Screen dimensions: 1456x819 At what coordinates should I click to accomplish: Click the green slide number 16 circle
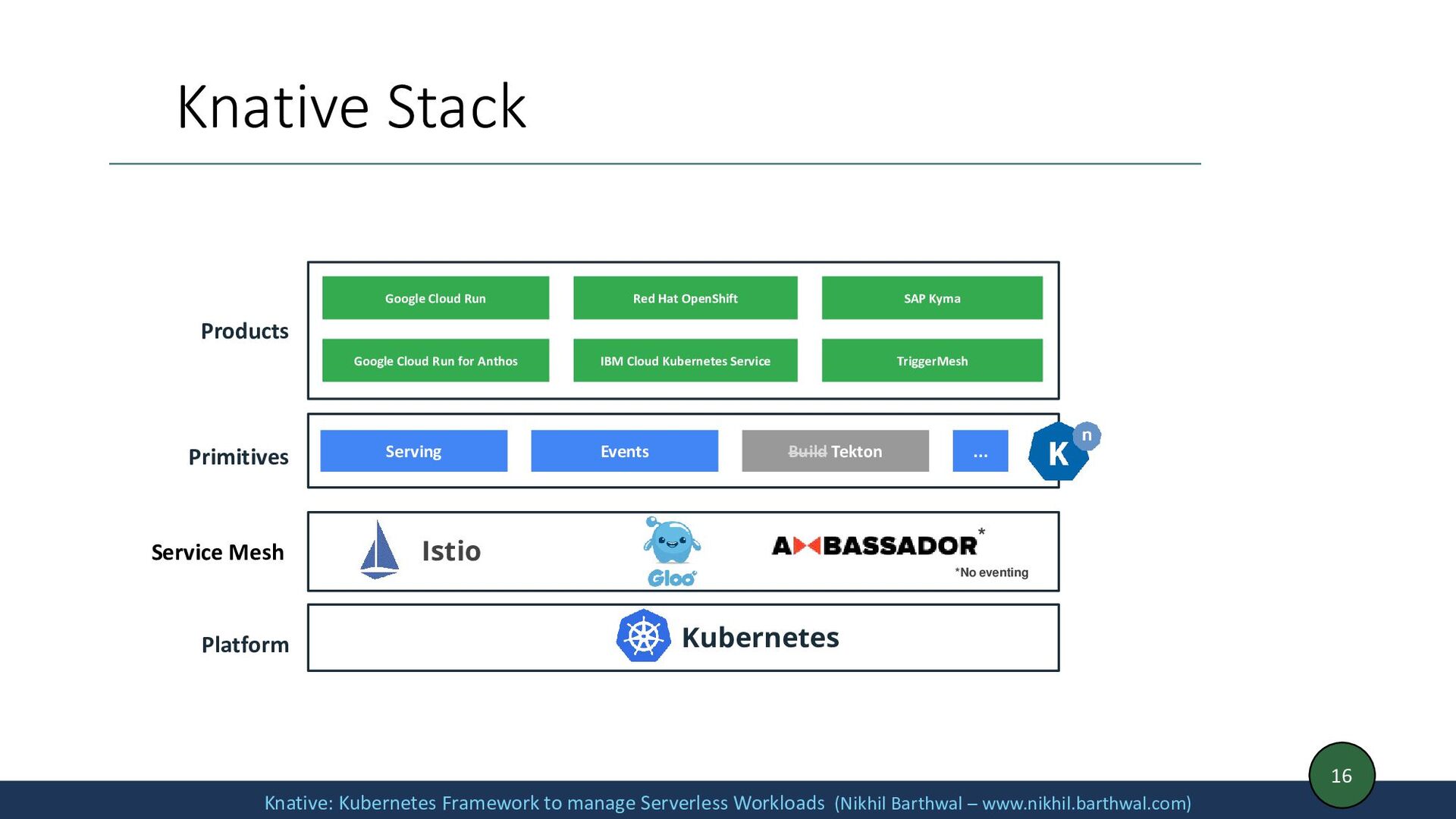(x=1341, y=775)
